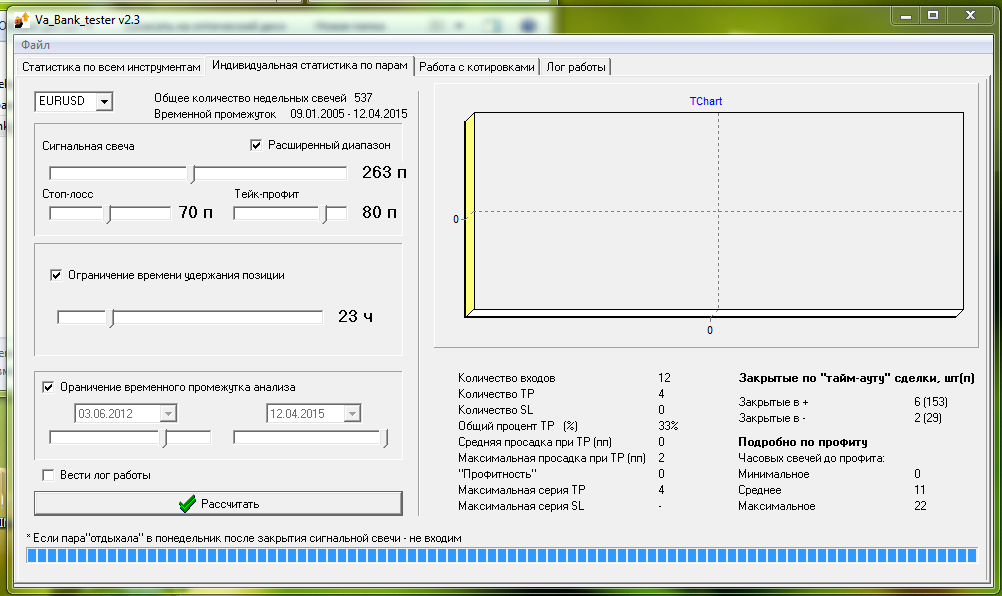Click inside the TChart plot area
The width and height of the screenshot is (1002, 596).
718,211
